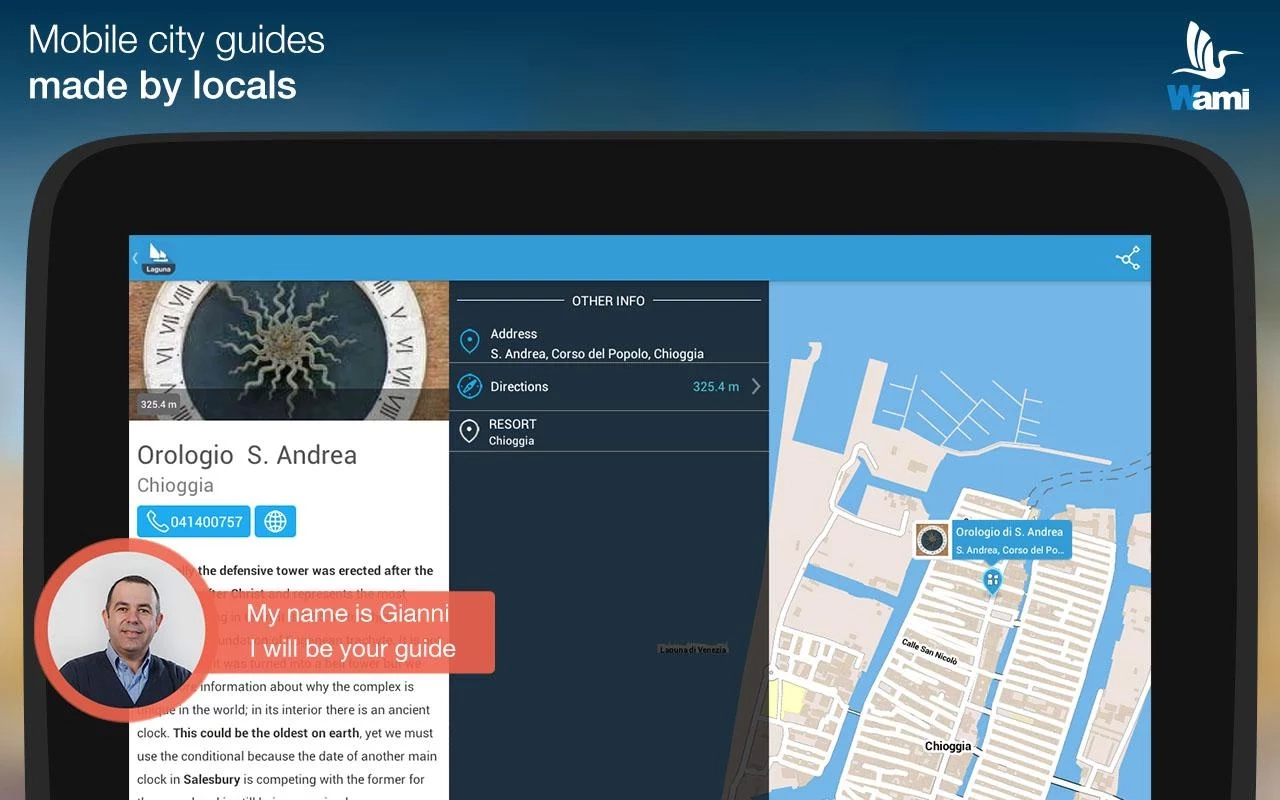
Task: Tap the blue map marker pin
Action: pos(992,581)
